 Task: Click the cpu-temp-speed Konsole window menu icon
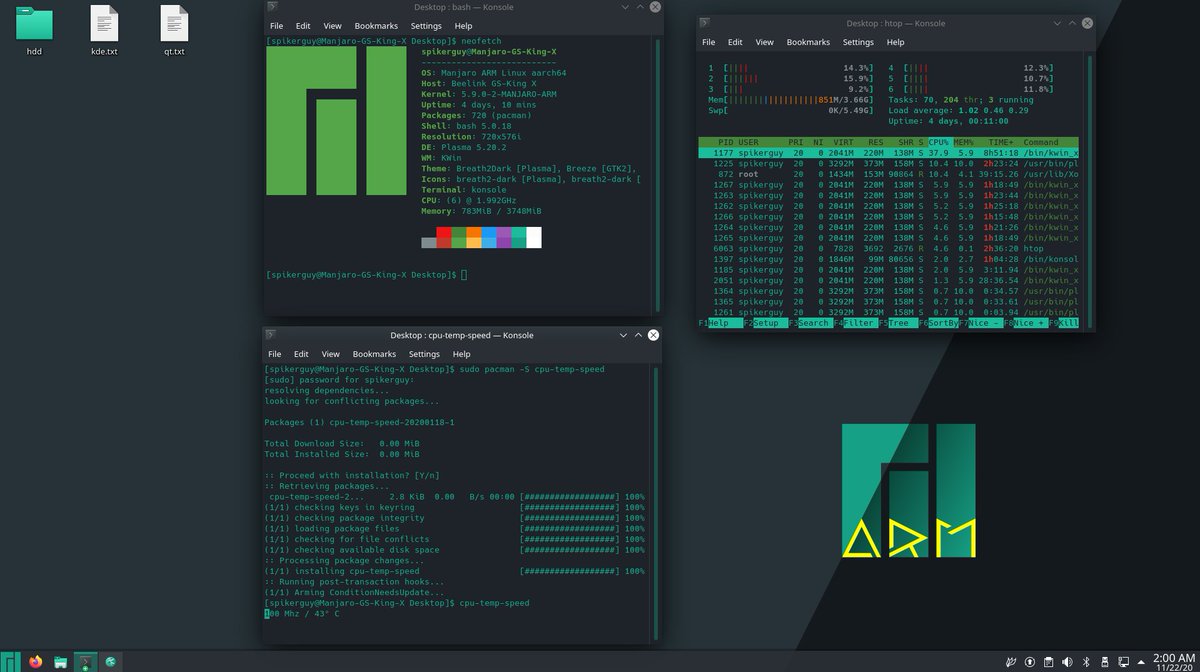(x=272, y=335)
